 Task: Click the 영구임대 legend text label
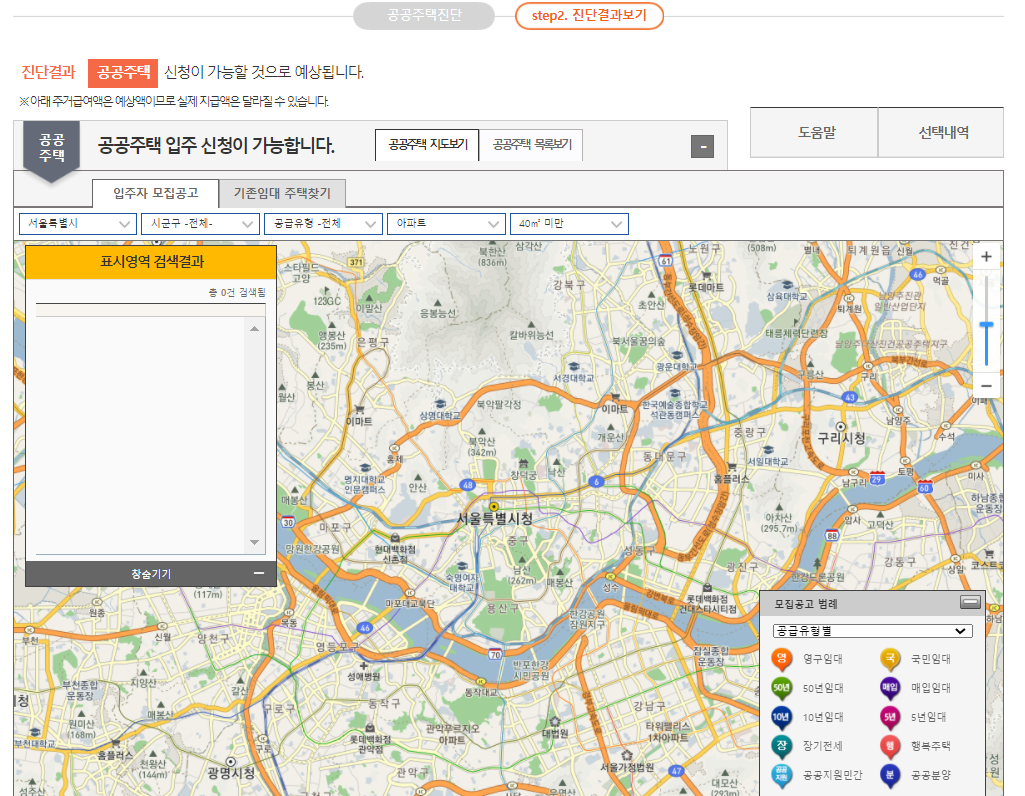[x=822, y=659]
